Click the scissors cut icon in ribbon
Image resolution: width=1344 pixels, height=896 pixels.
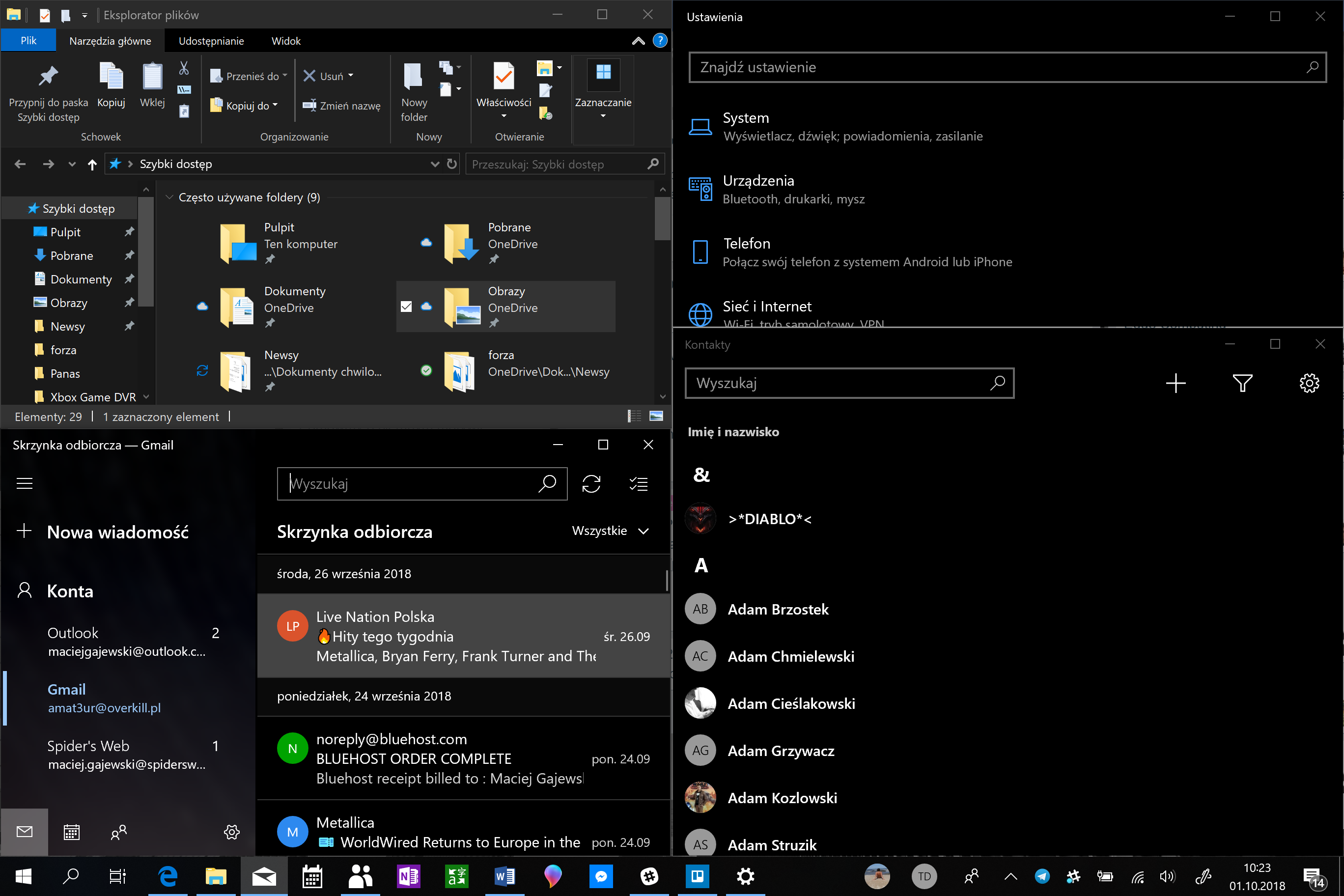(x=184, y=68)
